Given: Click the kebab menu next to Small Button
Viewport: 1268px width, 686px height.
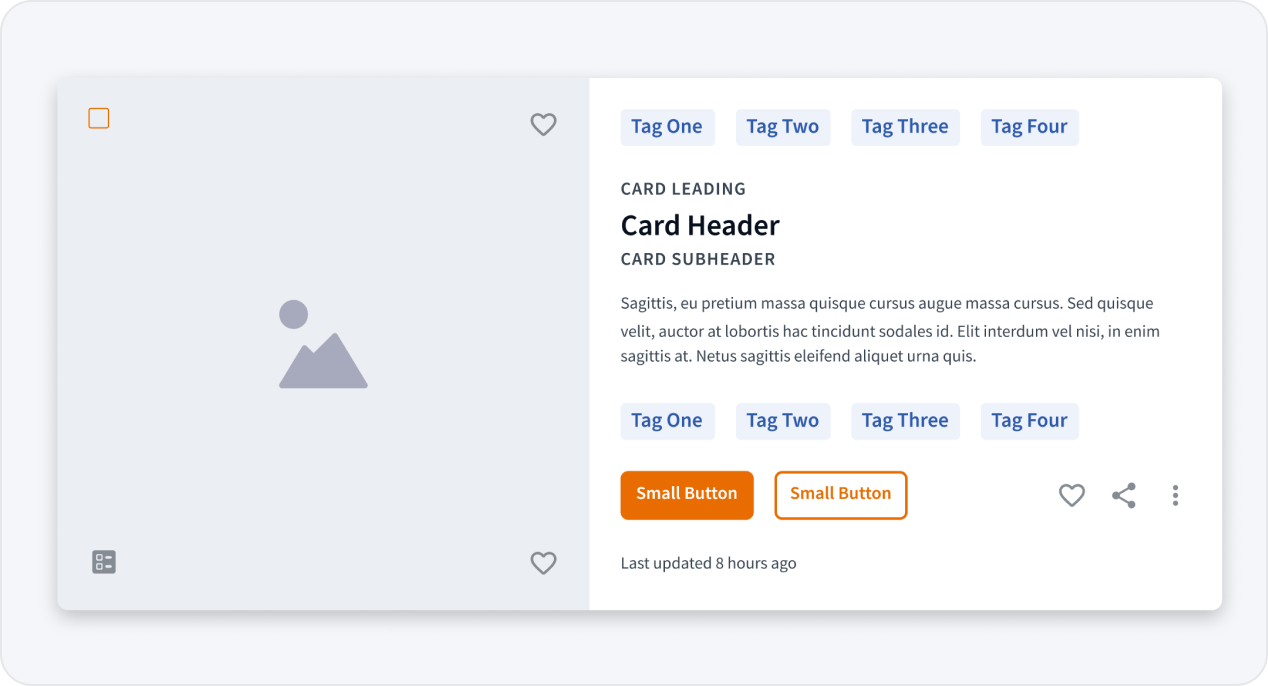Looking at the screenshot, I should (1175, 495).
